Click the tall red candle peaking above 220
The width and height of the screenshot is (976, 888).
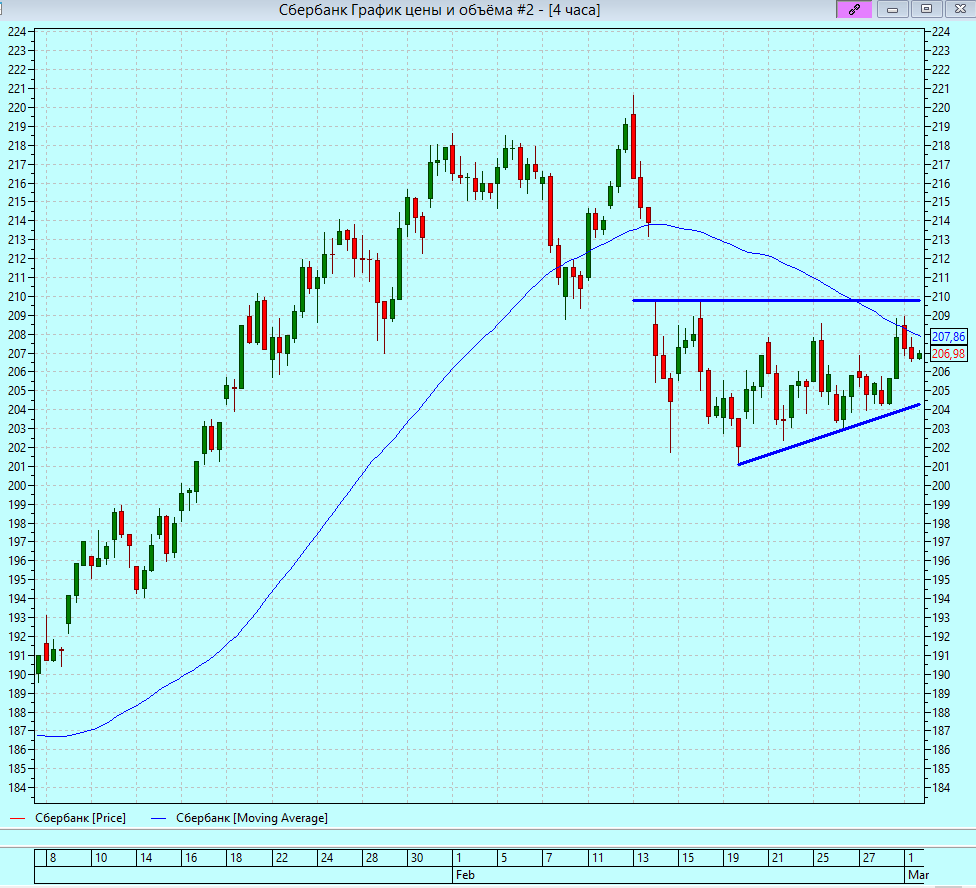[x=634, y=146]
